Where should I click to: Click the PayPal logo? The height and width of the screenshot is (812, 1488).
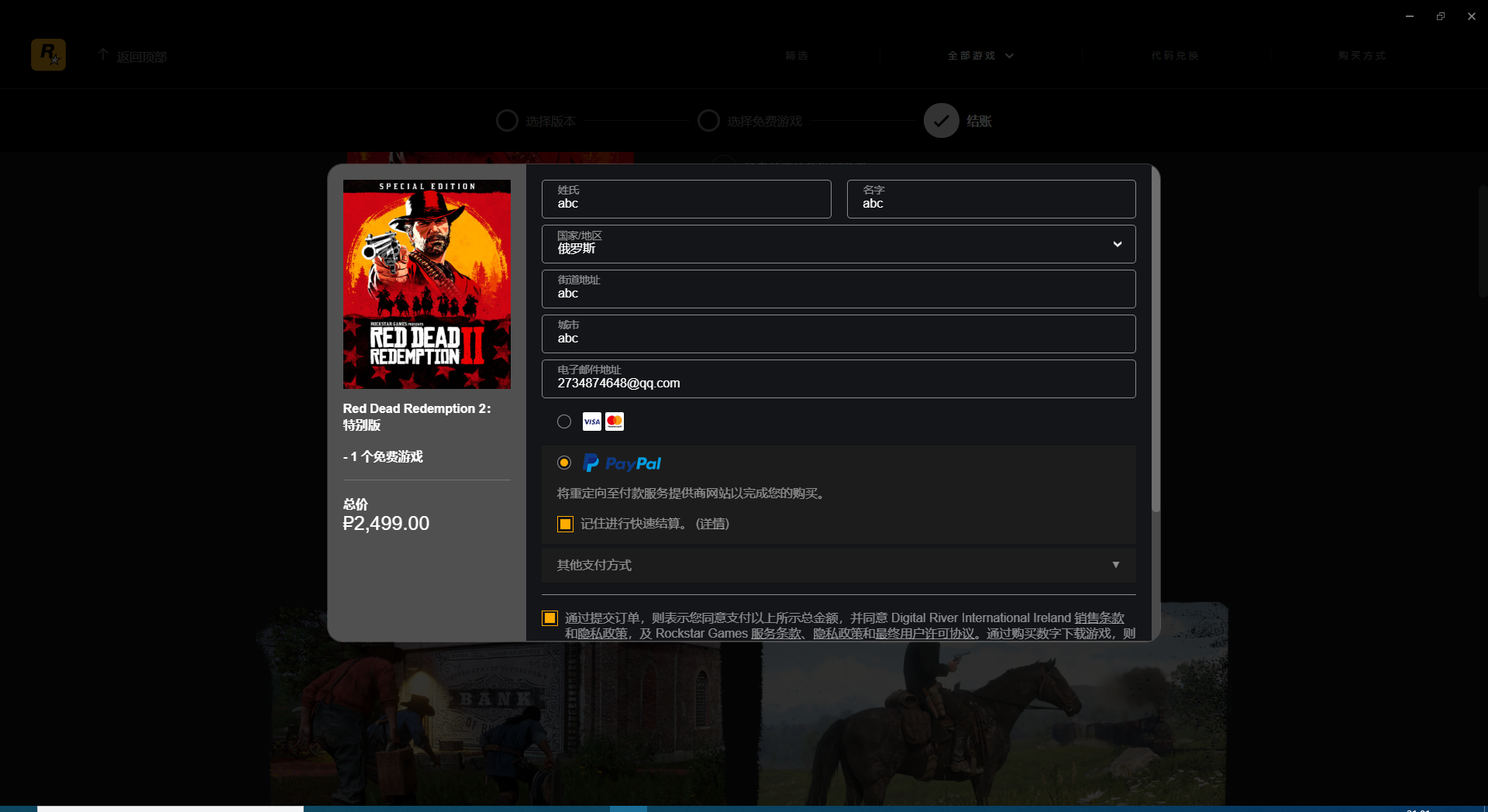(x=622, y=463)
